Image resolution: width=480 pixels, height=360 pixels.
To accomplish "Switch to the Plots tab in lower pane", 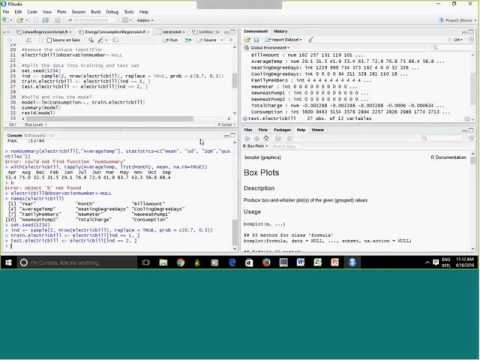I will [263, 130].
